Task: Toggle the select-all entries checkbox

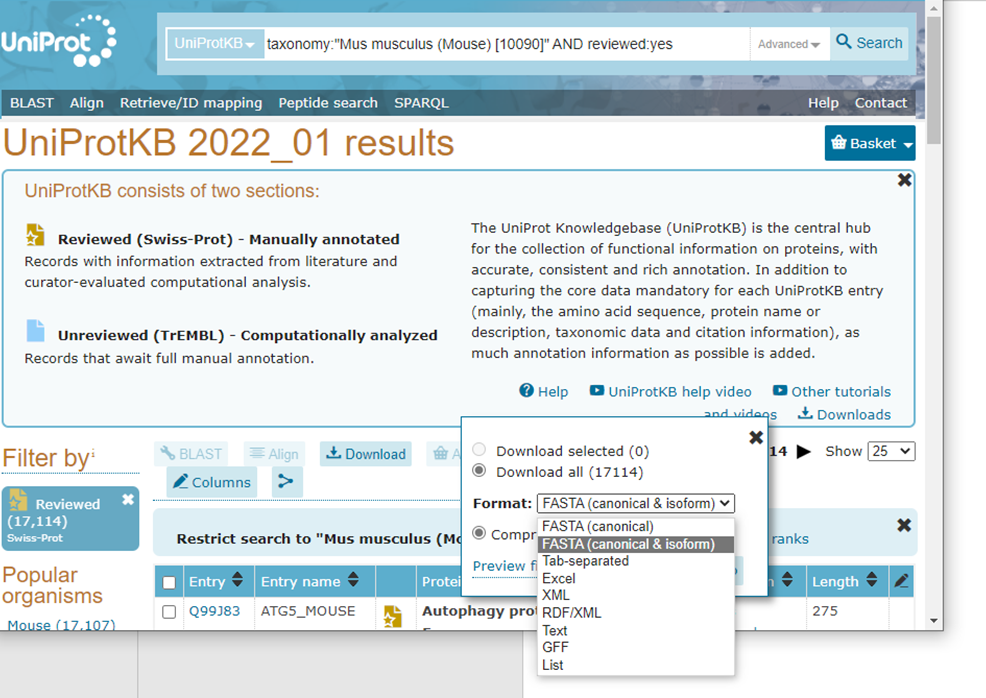Action: pos(169,582)
